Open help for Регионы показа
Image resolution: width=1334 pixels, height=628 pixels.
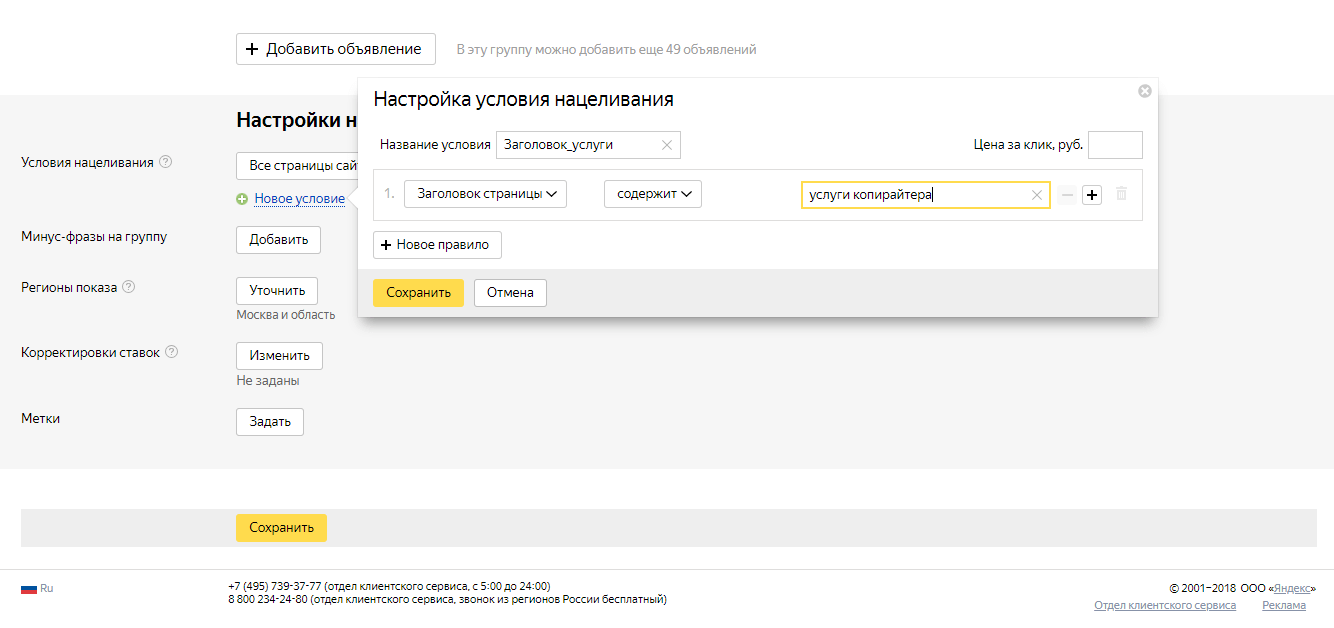click(x=127, y=286)
